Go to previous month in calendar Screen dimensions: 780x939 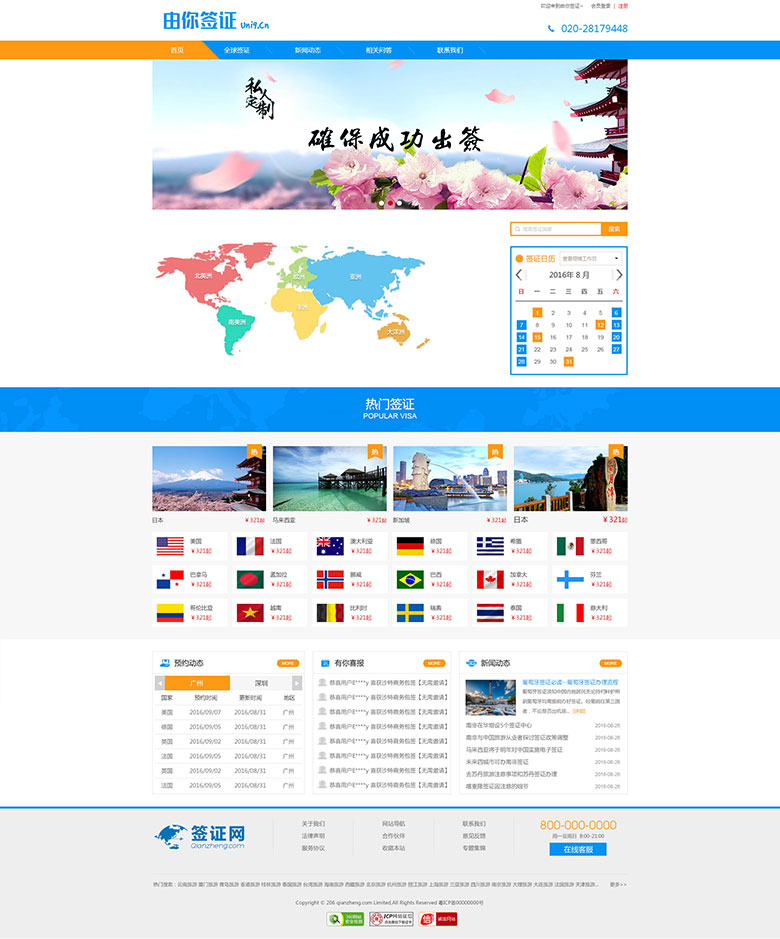pos(519,275)
